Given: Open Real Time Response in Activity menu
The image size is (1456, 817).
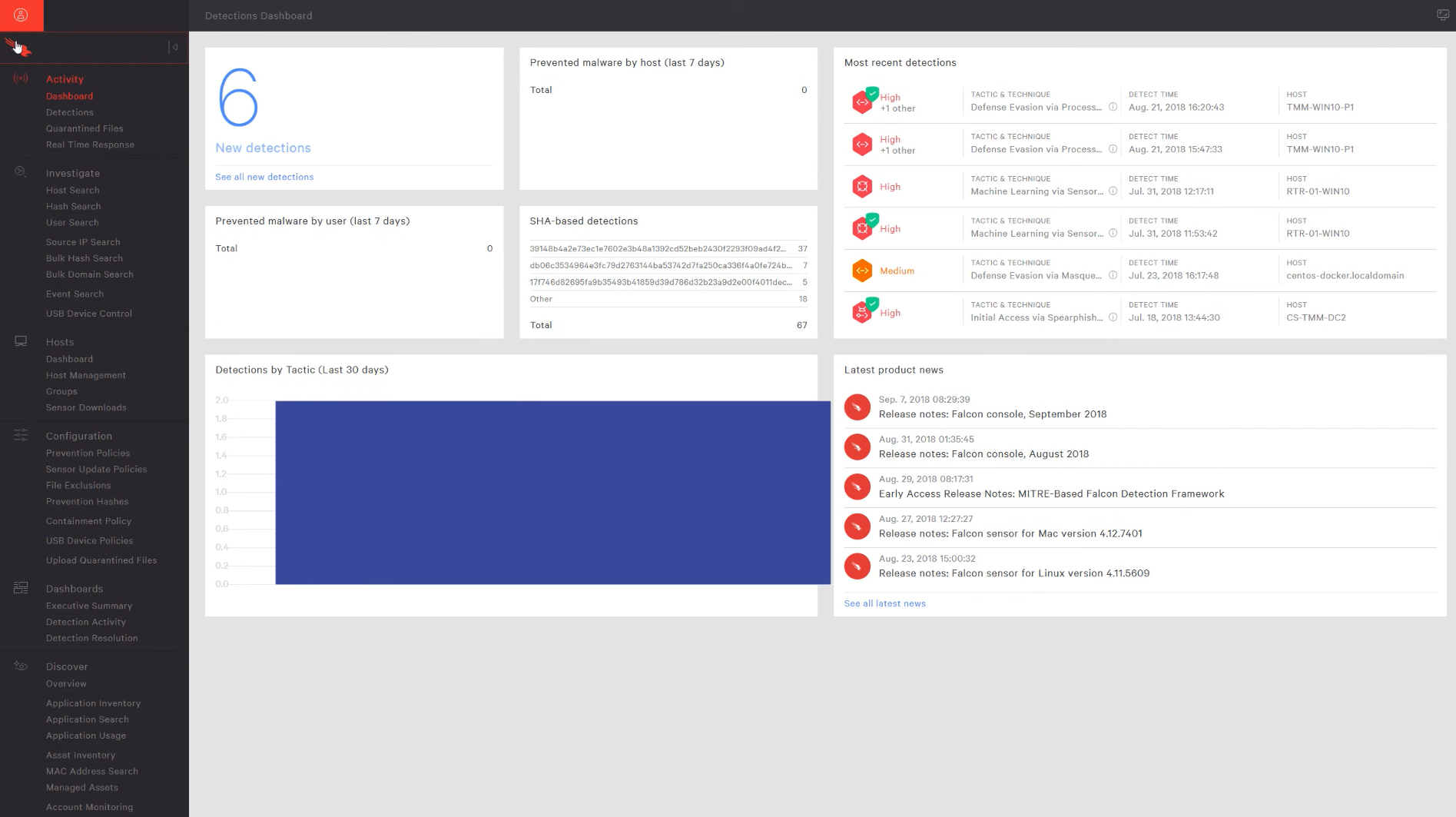Looking at the screenshot, I should click(x=90, y=144).
